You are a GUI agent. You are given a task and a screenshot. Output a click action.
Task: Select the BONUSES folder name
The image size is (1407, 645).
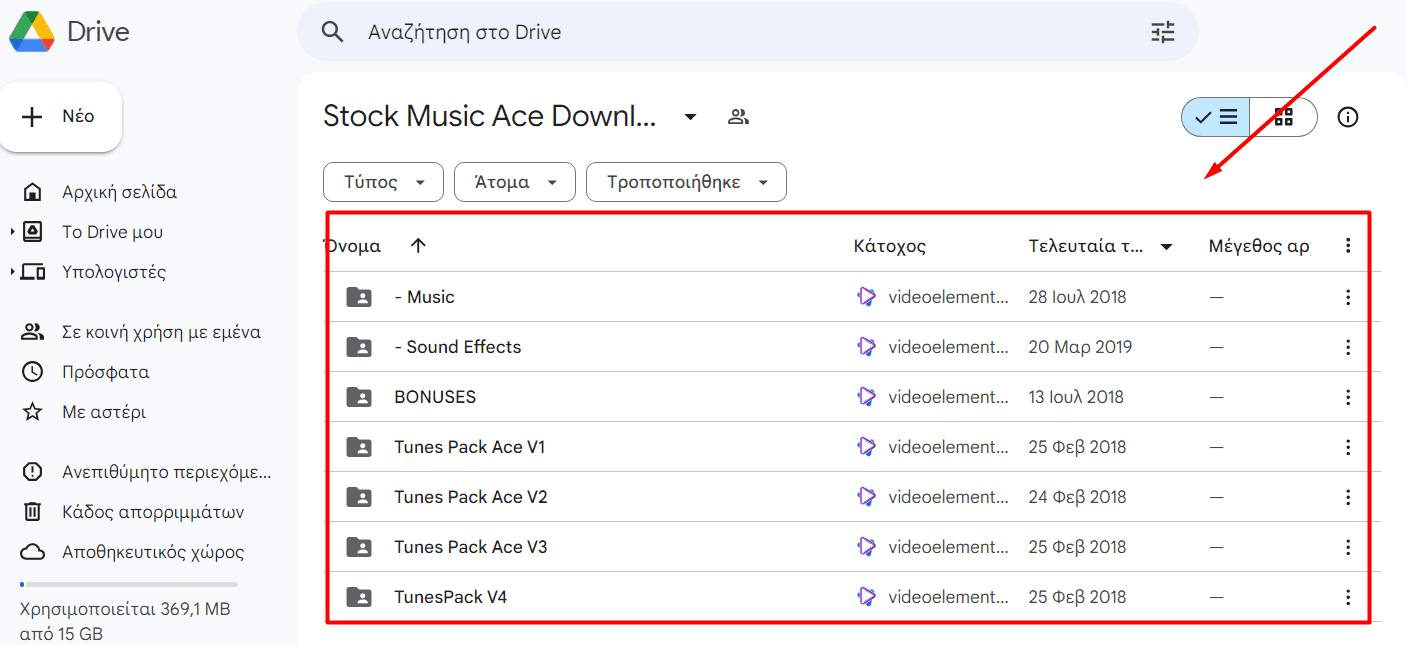pos(435,397)
